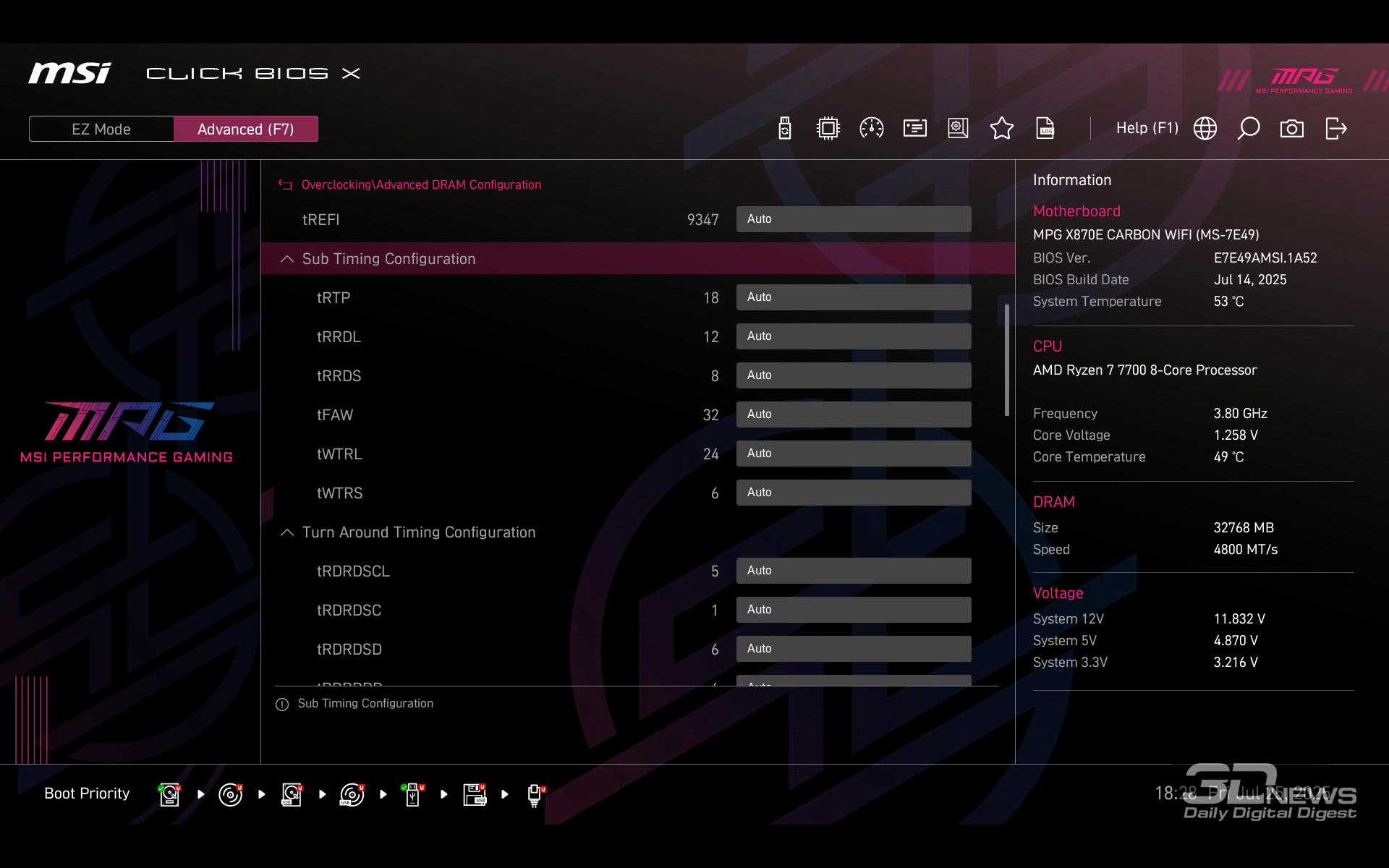Click the CPU chip icon in the toolbar
This screenshot has height=868, width=1389.
pos(828,129)
